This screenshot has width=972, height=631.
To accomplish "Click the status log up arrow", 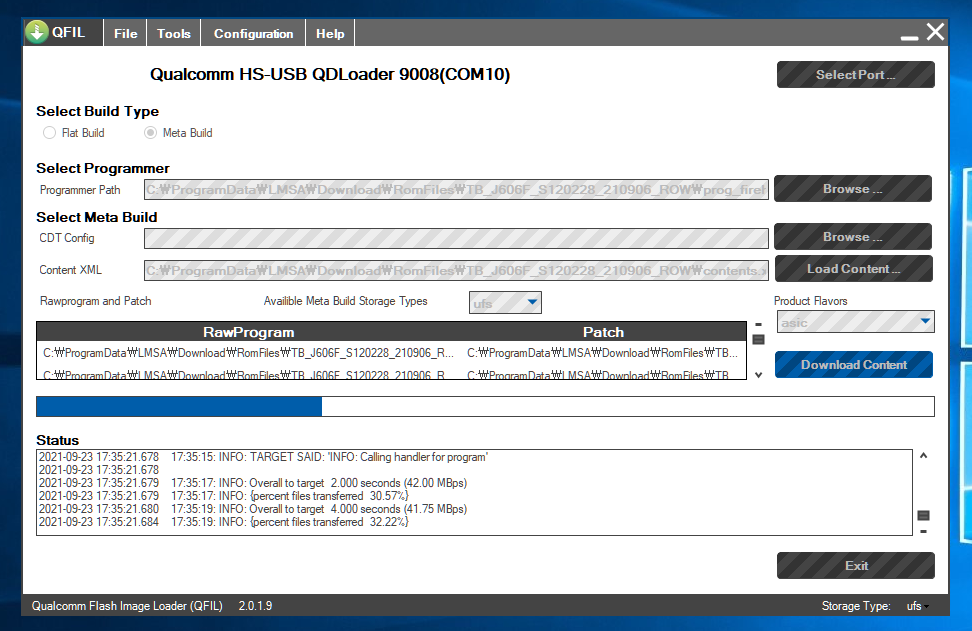I will click(x=923, y=456).
